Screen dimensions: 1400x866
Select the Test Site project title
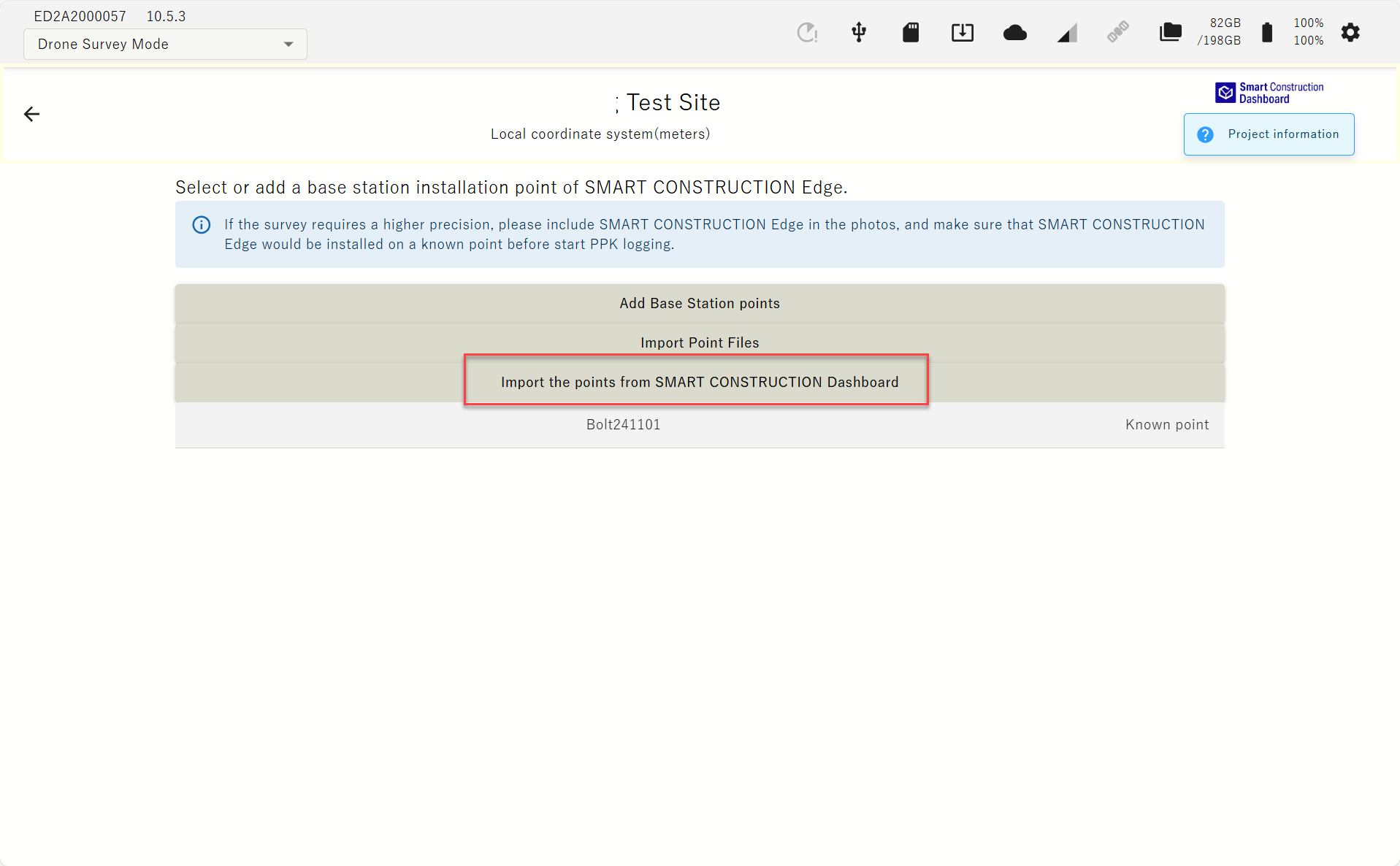[673, 102]
